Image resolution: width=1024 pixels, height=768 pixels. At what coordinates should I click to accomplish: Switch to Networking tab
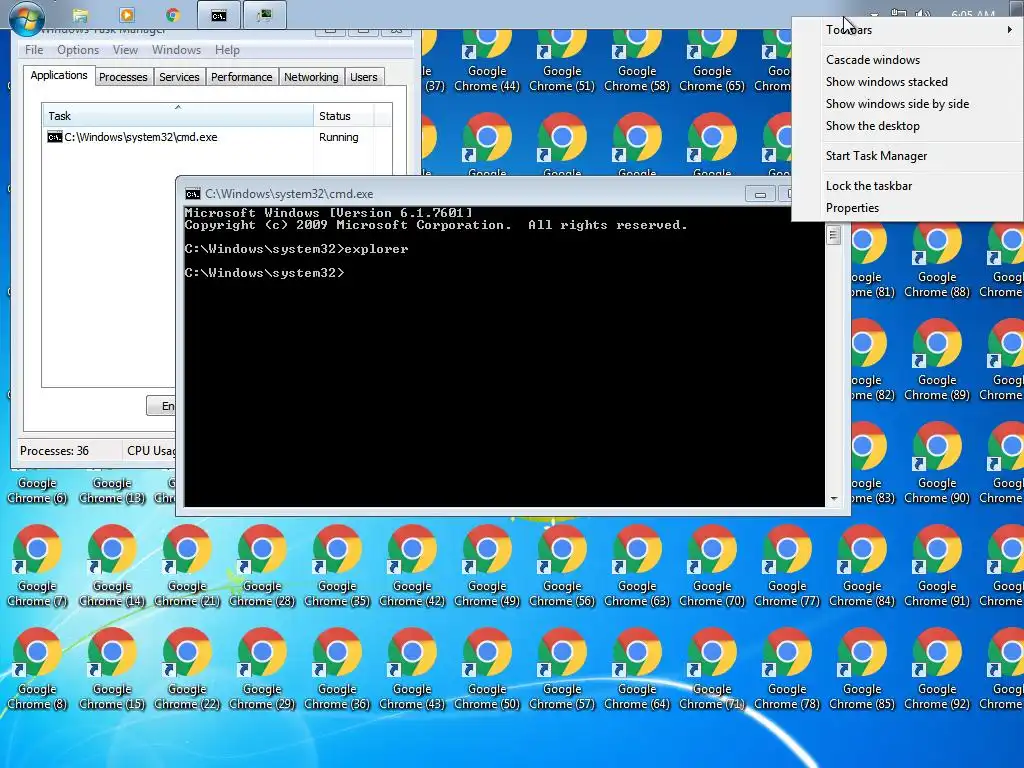point(311,77)
